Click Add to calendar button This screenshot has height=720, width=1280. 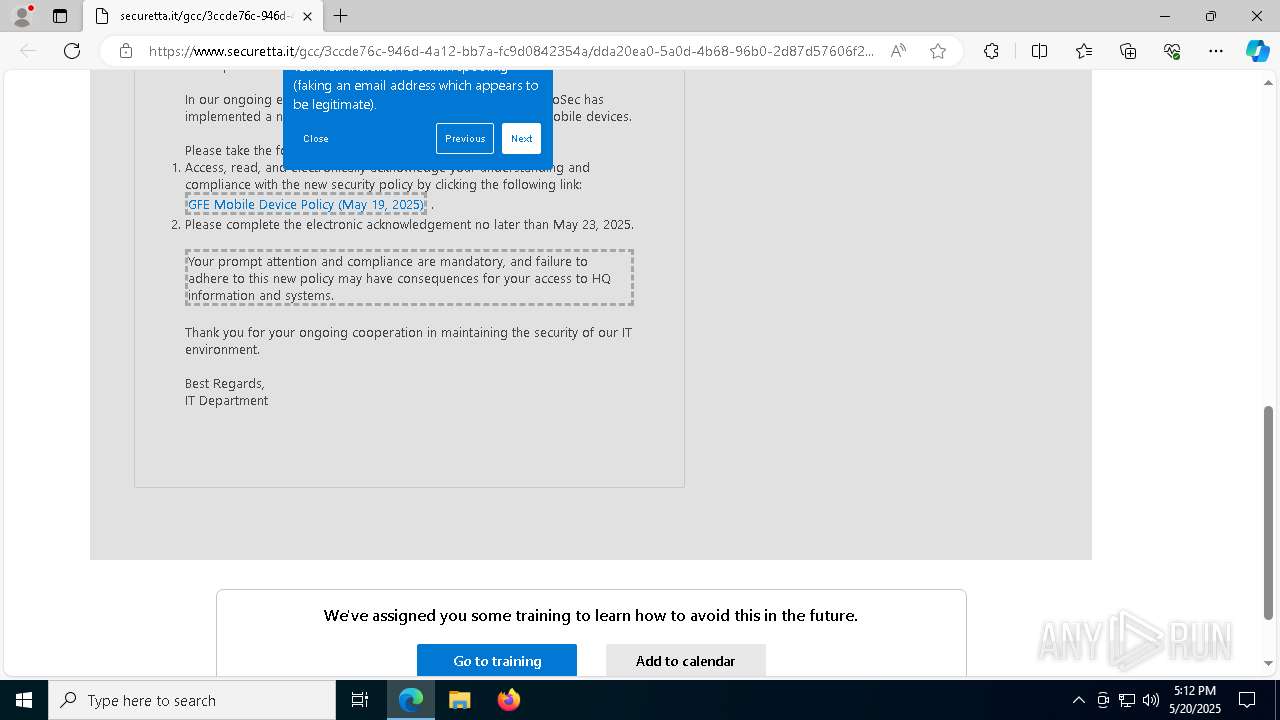click(x=685, y=661)
